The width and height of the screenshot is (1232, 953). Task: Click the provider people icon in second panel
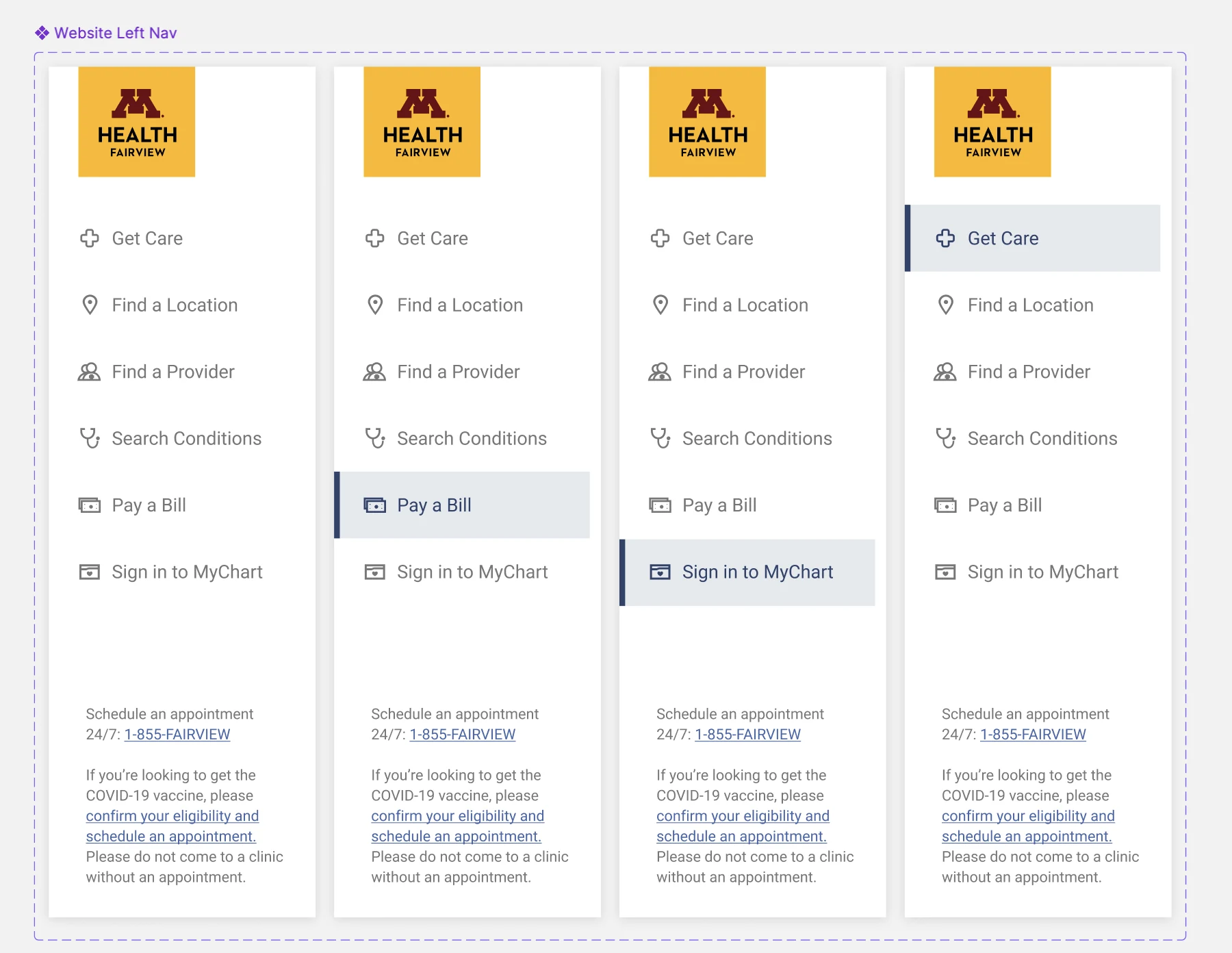click(375, 372)
